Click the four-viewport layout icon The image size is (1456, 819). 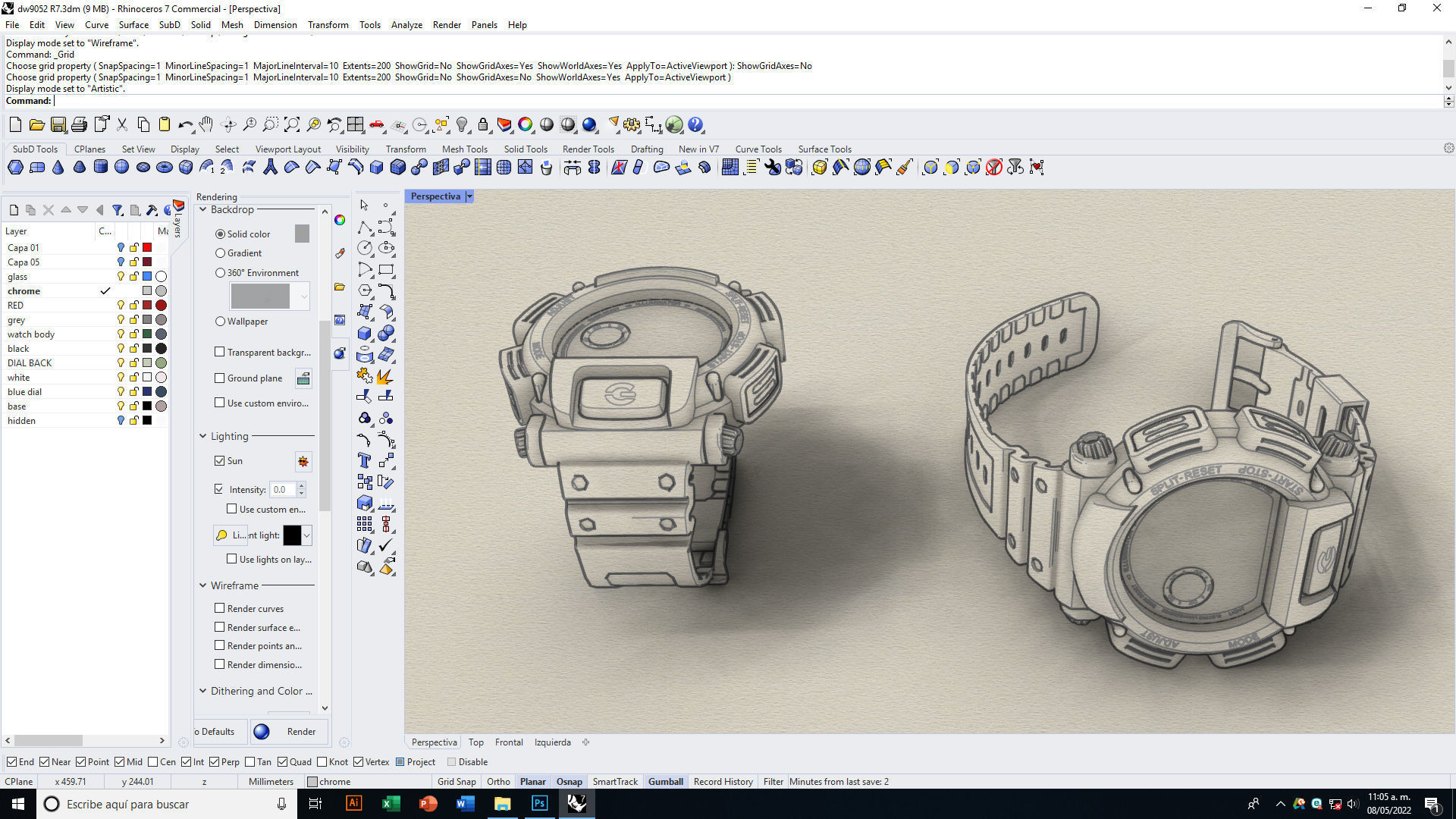[356, 125]
